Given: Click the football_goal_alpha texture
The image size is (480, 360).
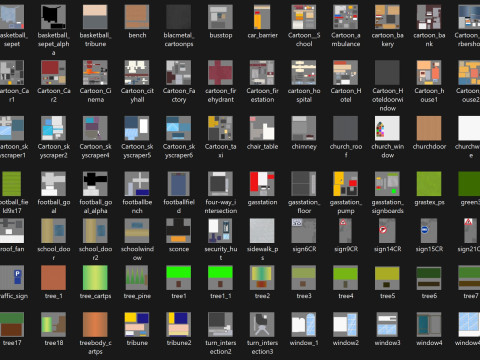Looking at the screenshot, I should pos(95,184).
